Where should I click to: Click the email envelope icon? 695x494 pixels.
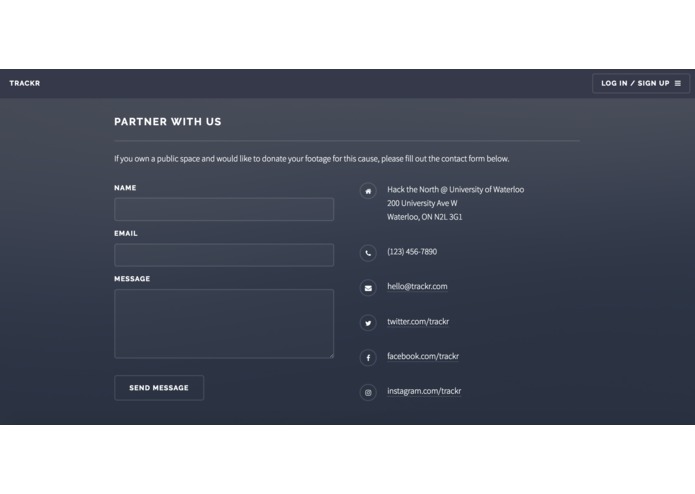[x=368, y=288]
